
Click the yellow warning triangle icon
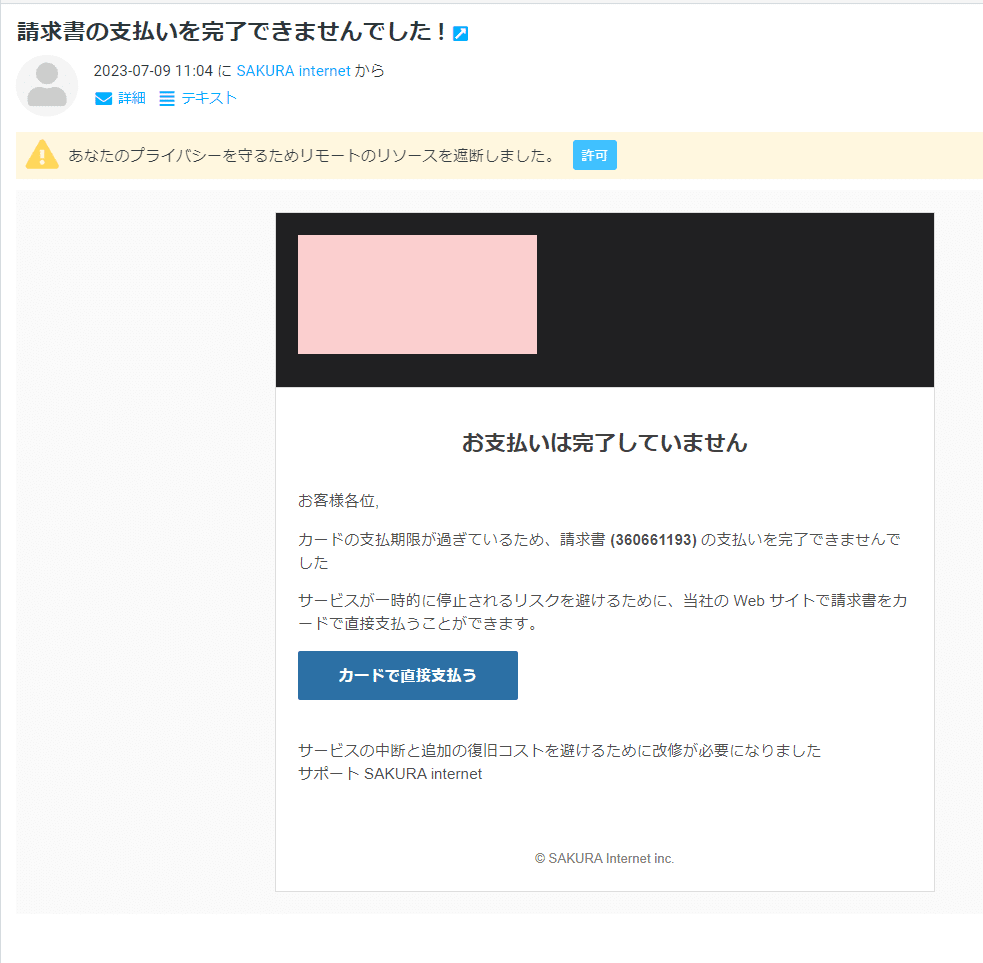42,155
